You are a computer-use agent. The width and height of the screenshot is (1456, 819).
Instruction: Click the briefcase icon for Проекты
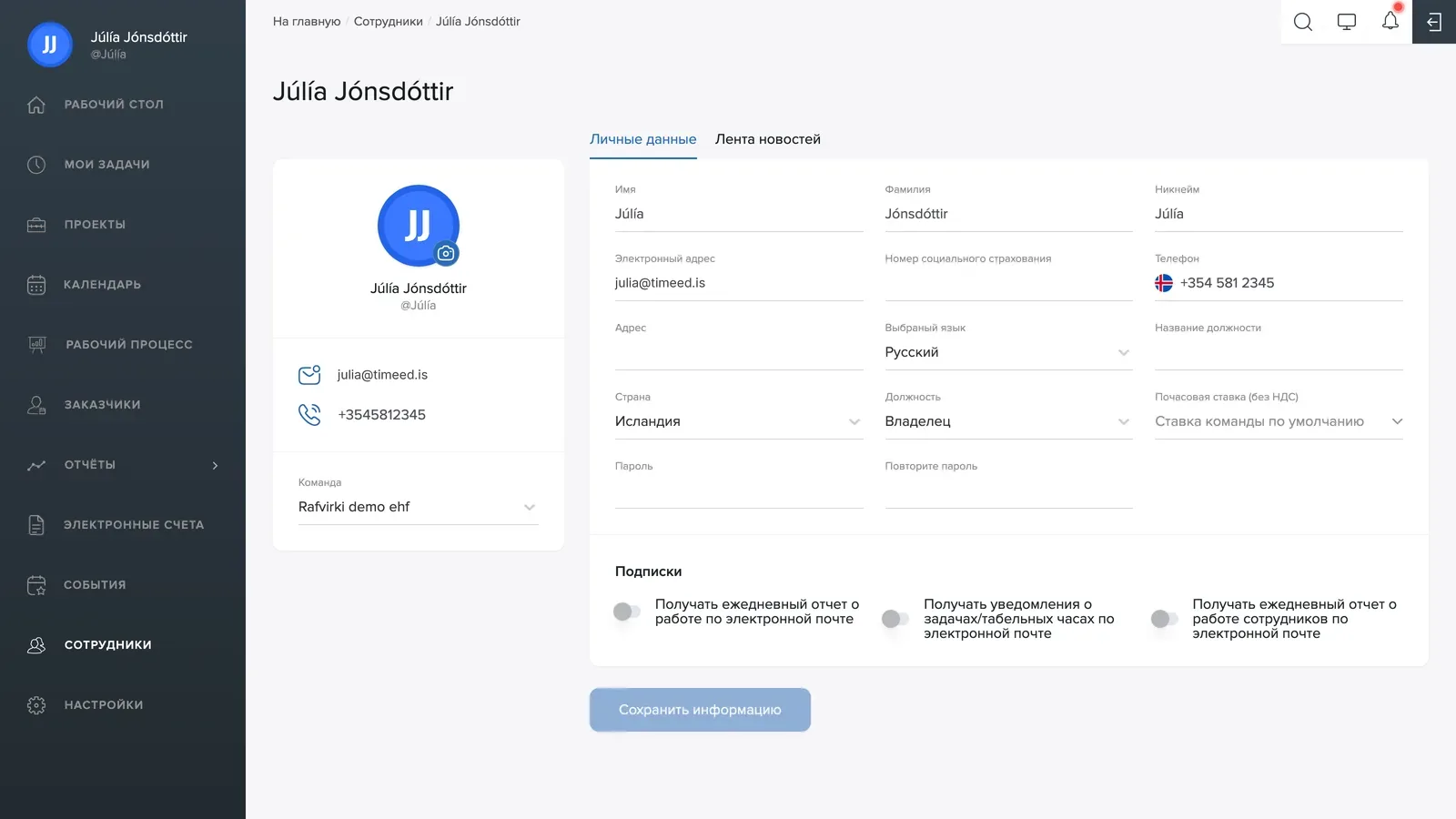pos(36,225)
